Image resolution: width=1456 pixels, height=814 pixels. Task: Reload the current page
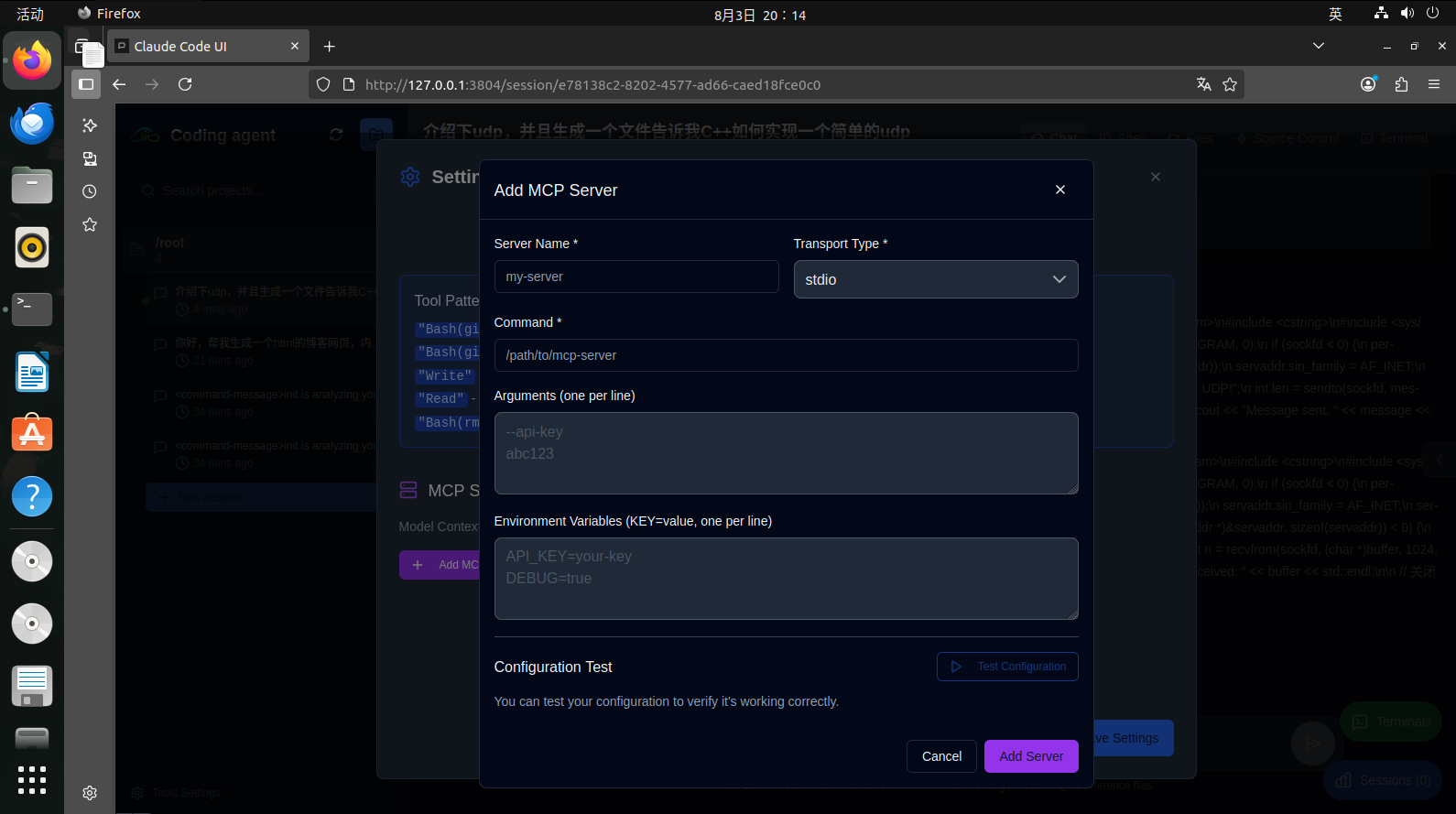click(x=185, y=84)
